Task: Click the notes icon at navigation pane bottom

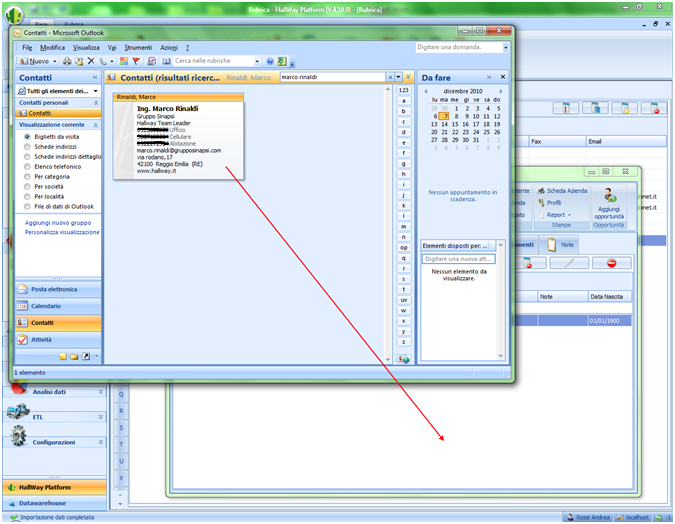Action: pyautogui.click(x=63, y=356)
